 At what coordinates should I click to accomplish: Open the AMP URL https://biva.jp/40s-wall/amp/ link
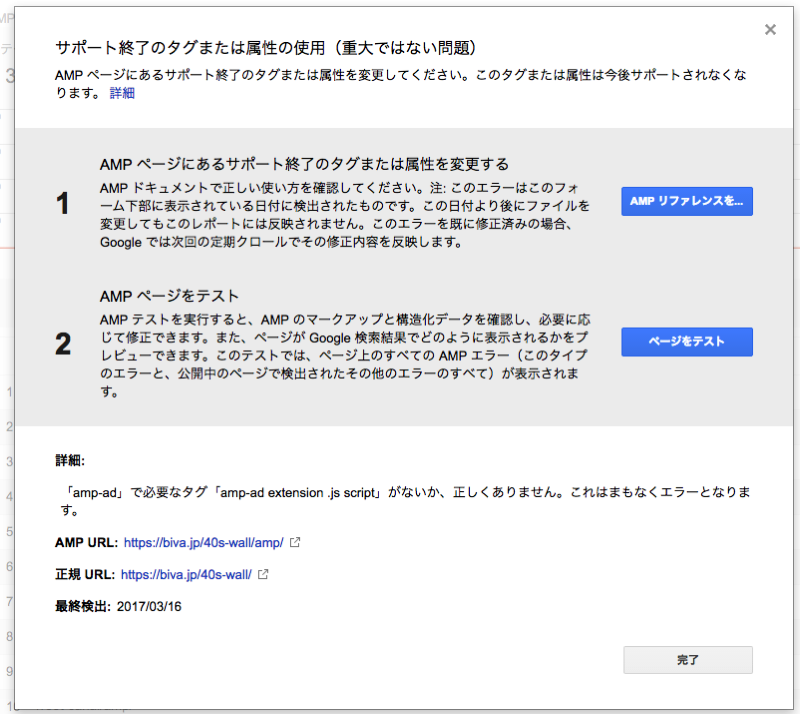click(204, 543)
